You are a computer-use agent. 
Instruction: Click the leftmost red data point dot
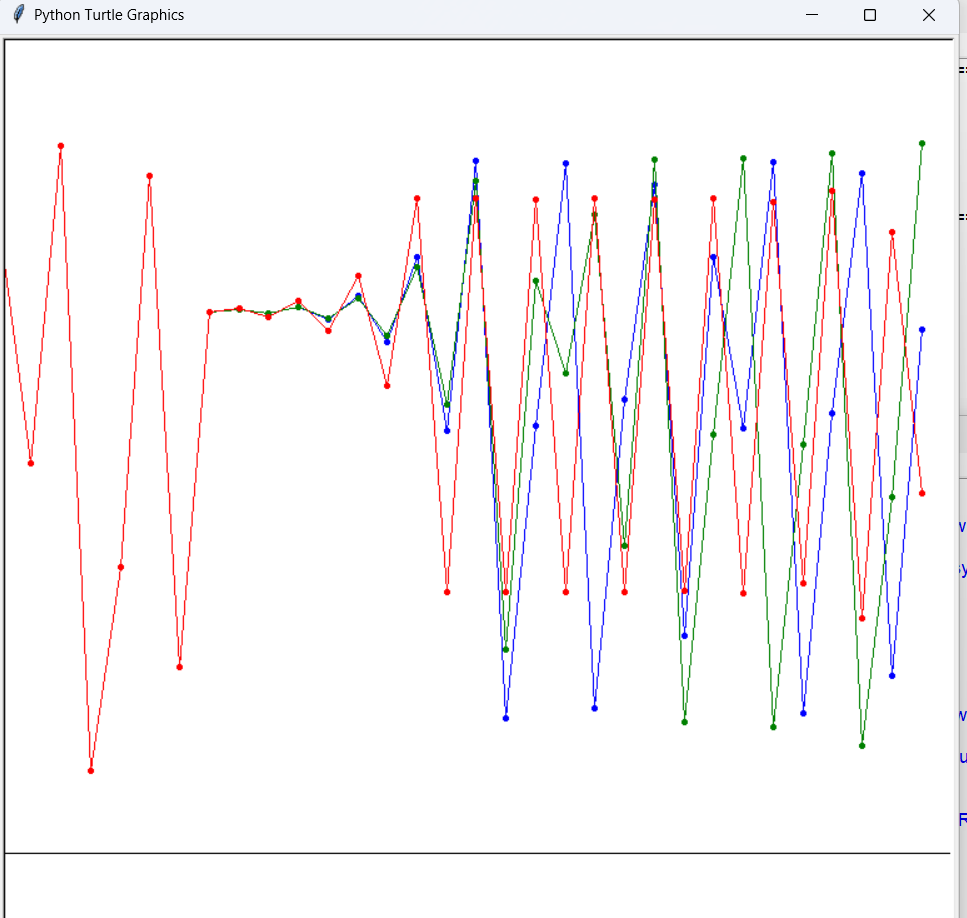(x=31, y=463)
